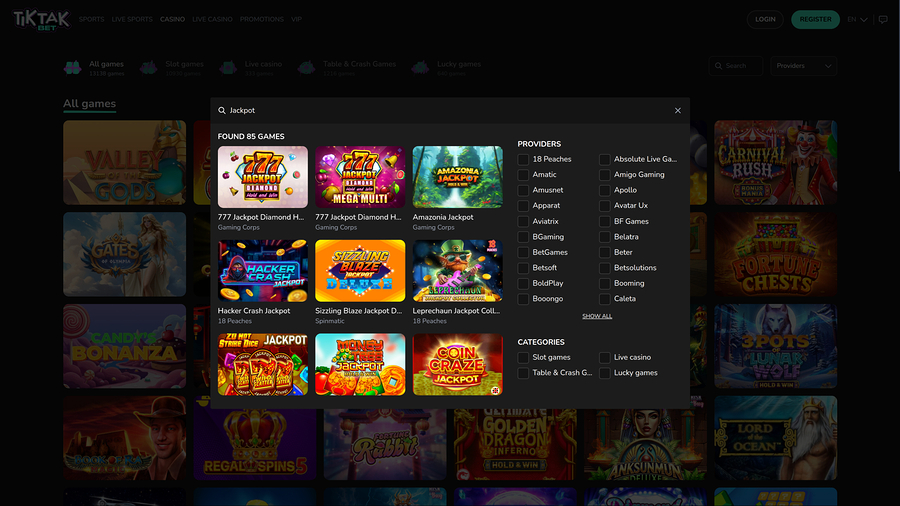Check the Betsolutions provider checkbox
This screenshot has height=506, width=900.
click(x=604, y=268)
